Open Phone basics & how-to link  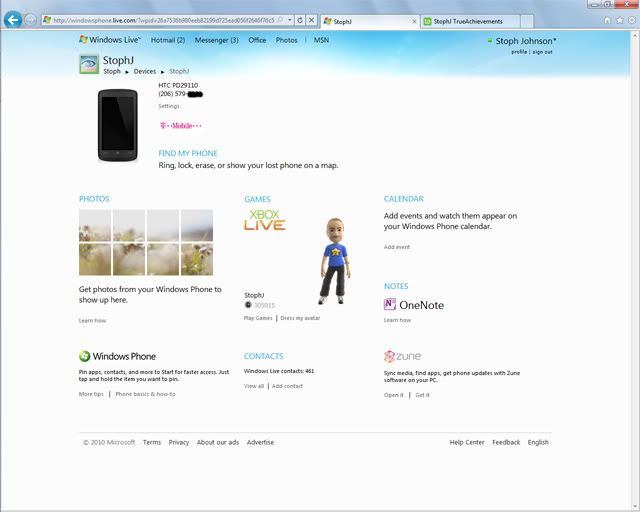point(145,394)
